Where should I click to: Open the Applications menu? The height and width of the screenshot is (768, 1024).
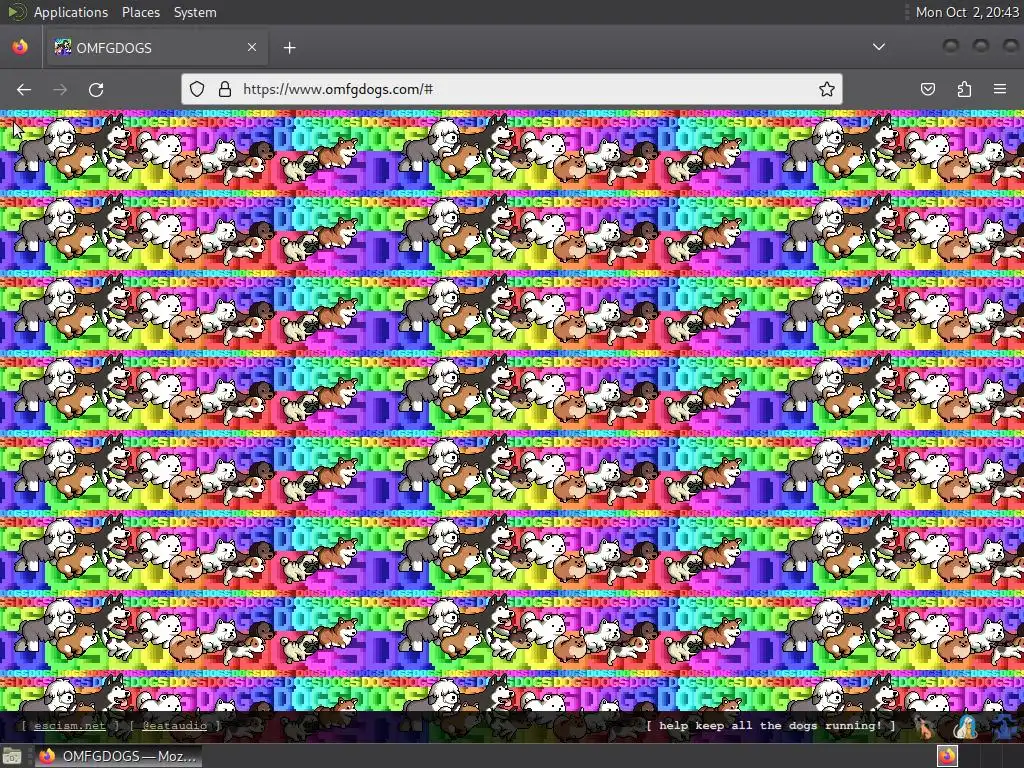pos(71,12)
